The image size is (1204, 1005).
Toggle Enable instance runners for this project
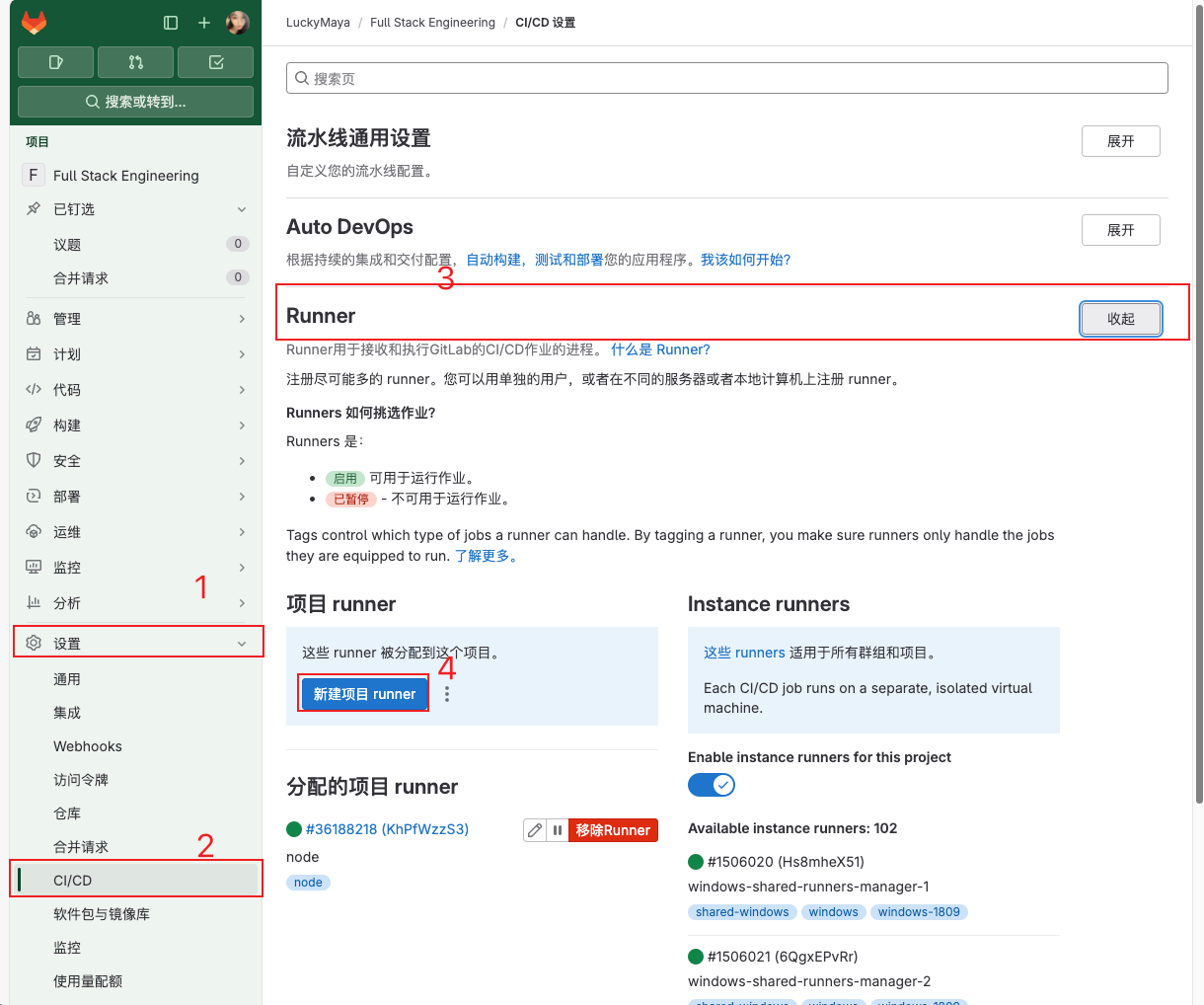(712, 785)
